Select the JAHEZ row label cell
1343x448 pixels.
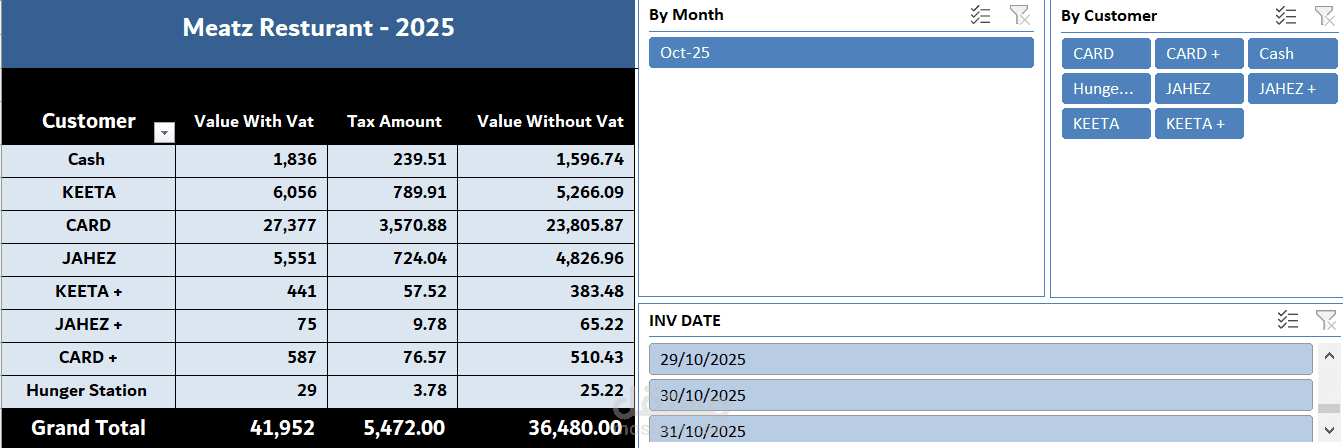click(88, 259)
